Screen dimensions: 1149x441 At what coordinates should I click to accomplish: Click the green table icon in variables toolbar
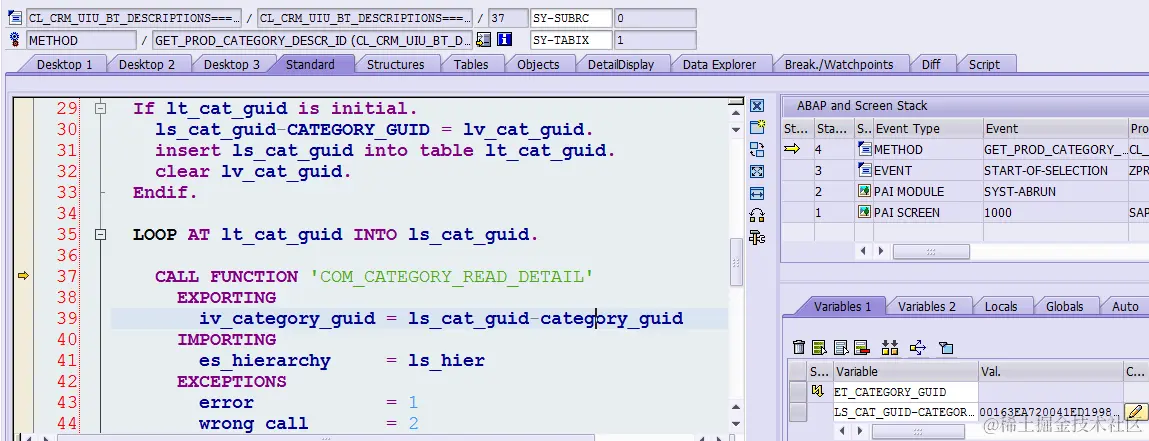[x=820, y=347]
